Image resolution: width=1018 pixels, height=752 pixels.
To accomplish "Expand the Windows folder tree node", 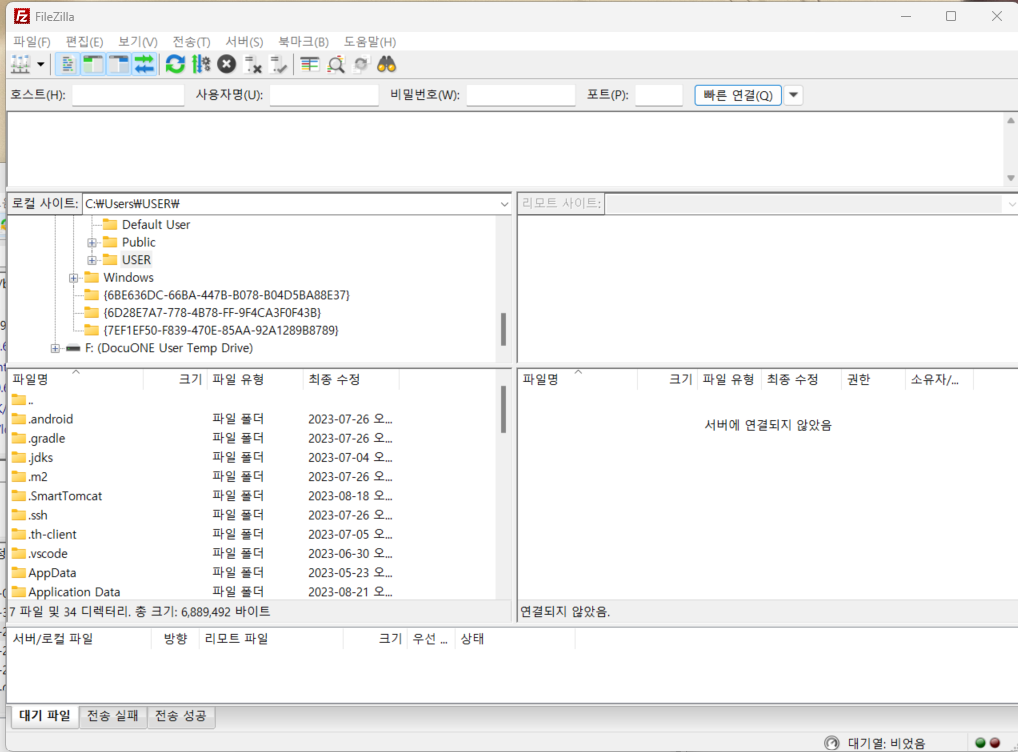I will (73, 277).
